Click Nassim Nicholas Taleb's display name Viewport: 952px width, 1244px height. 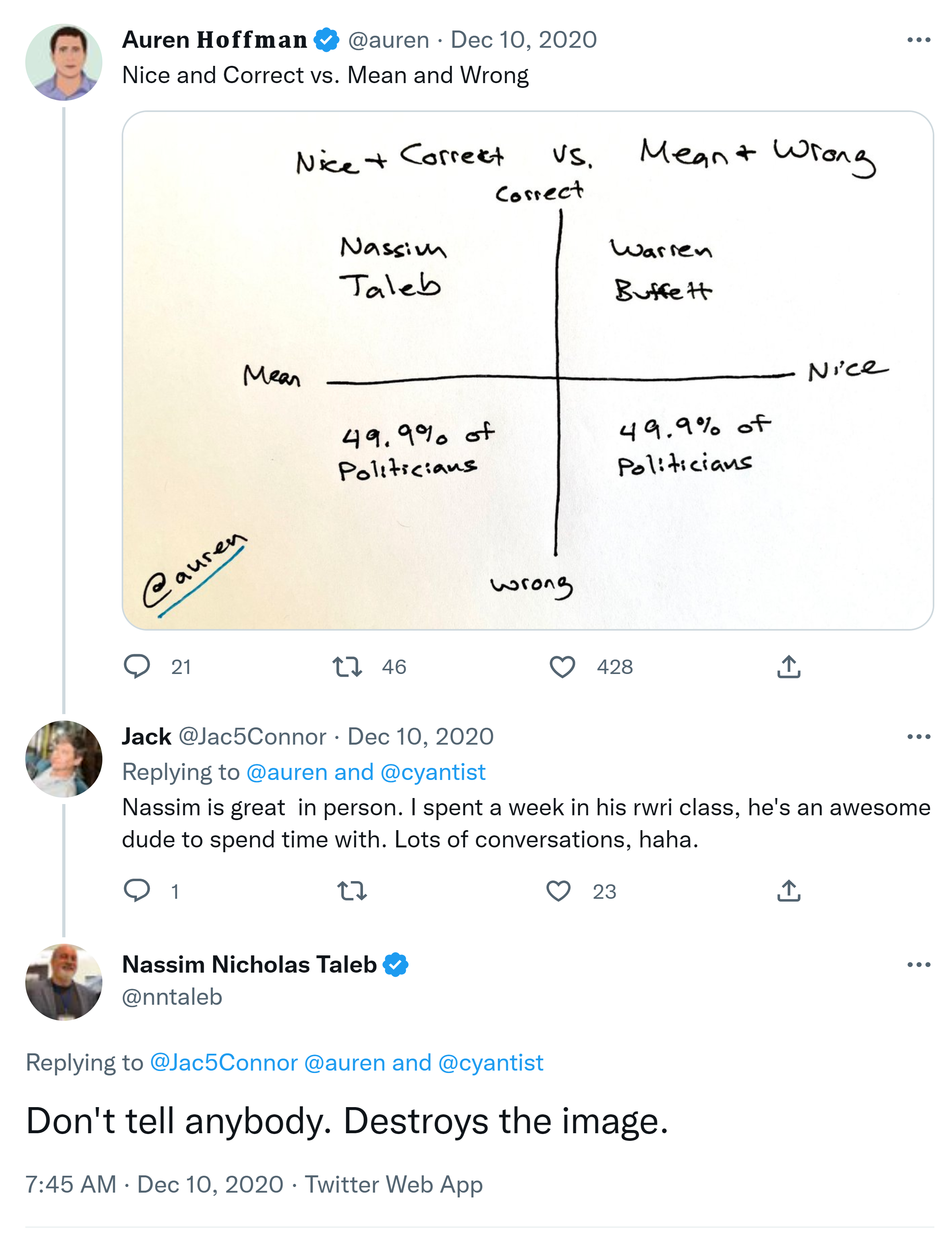249,964
